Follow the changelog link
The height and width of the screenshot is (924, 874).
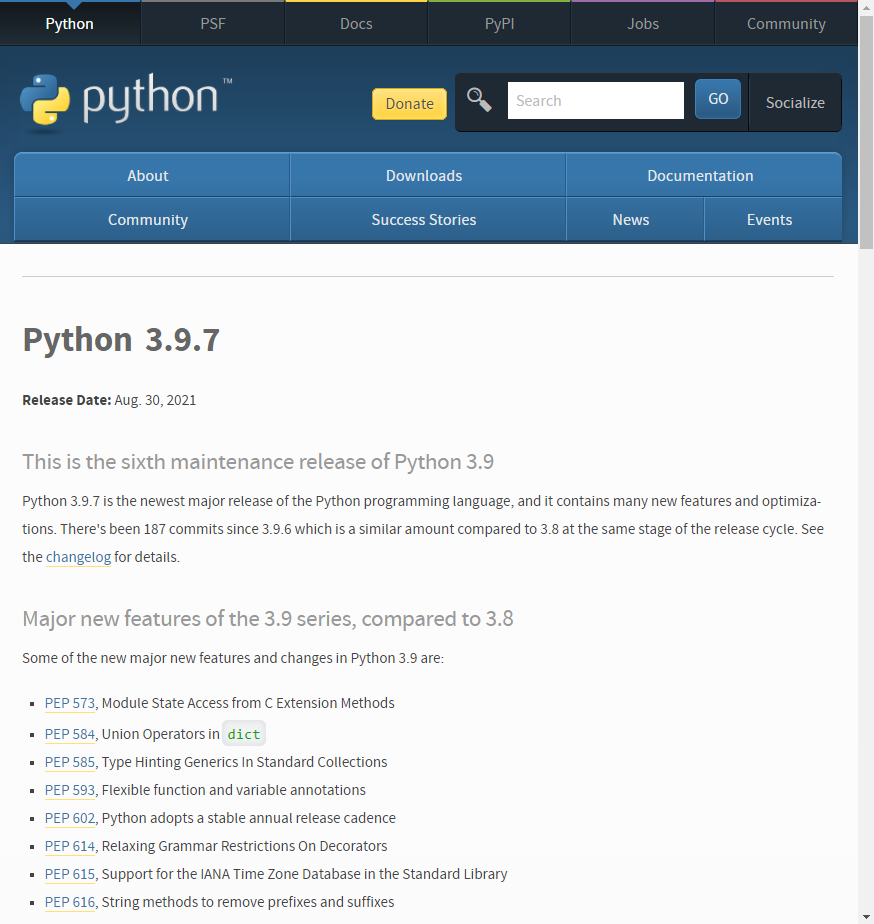point(78,557)
